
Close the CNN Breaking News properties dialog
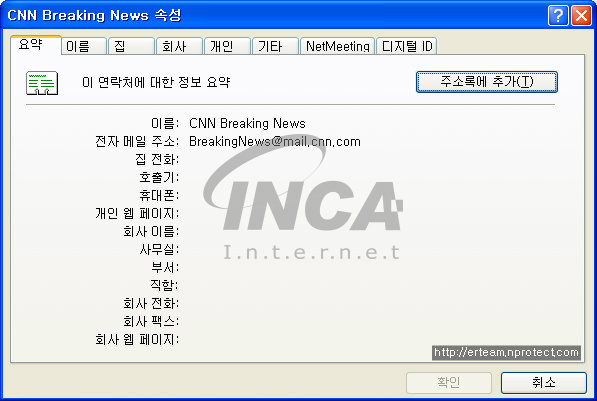click(581, 16)
